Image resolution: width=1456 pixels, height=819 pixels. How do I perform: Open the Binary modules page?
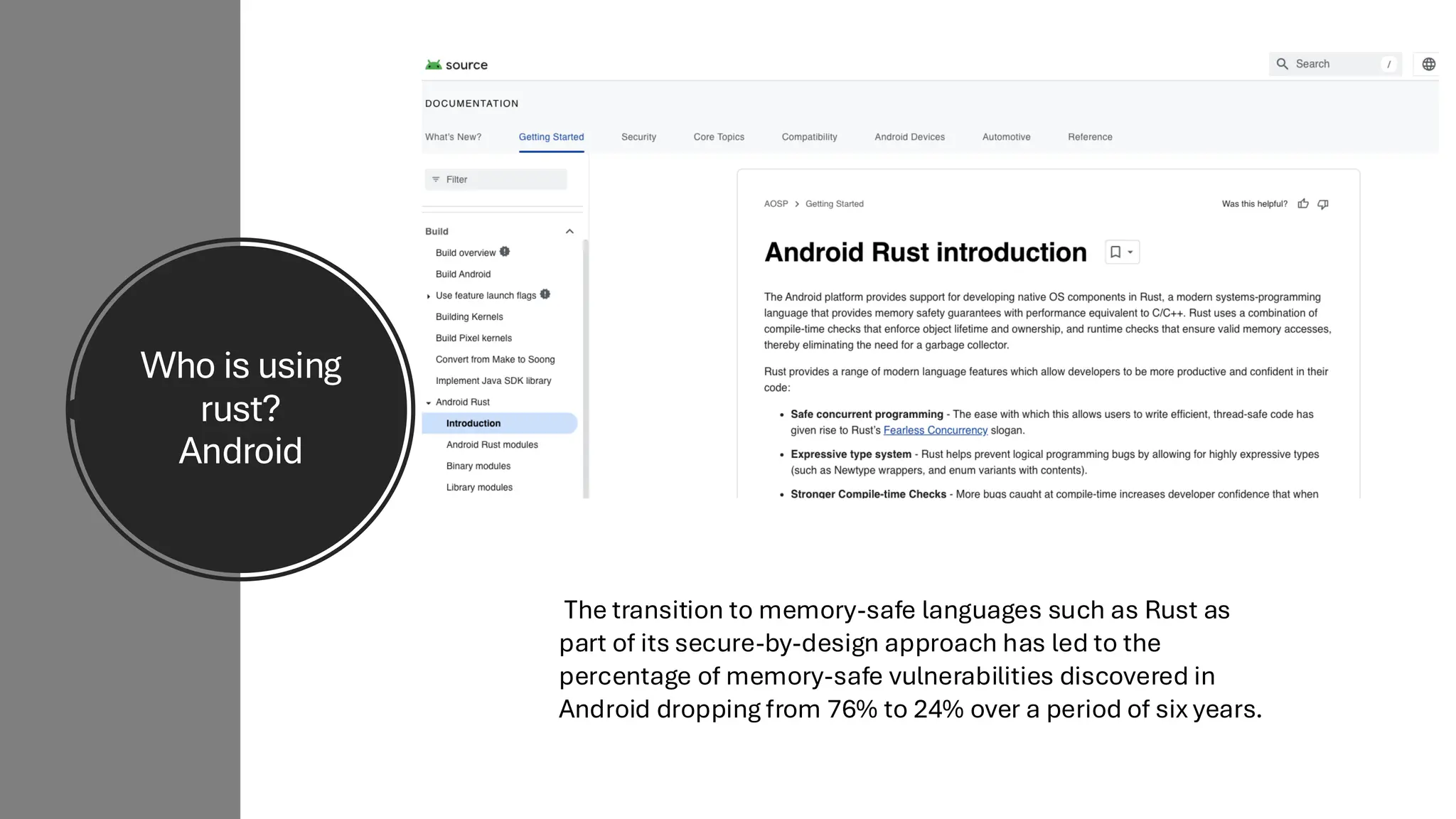(x=478, y=466)
